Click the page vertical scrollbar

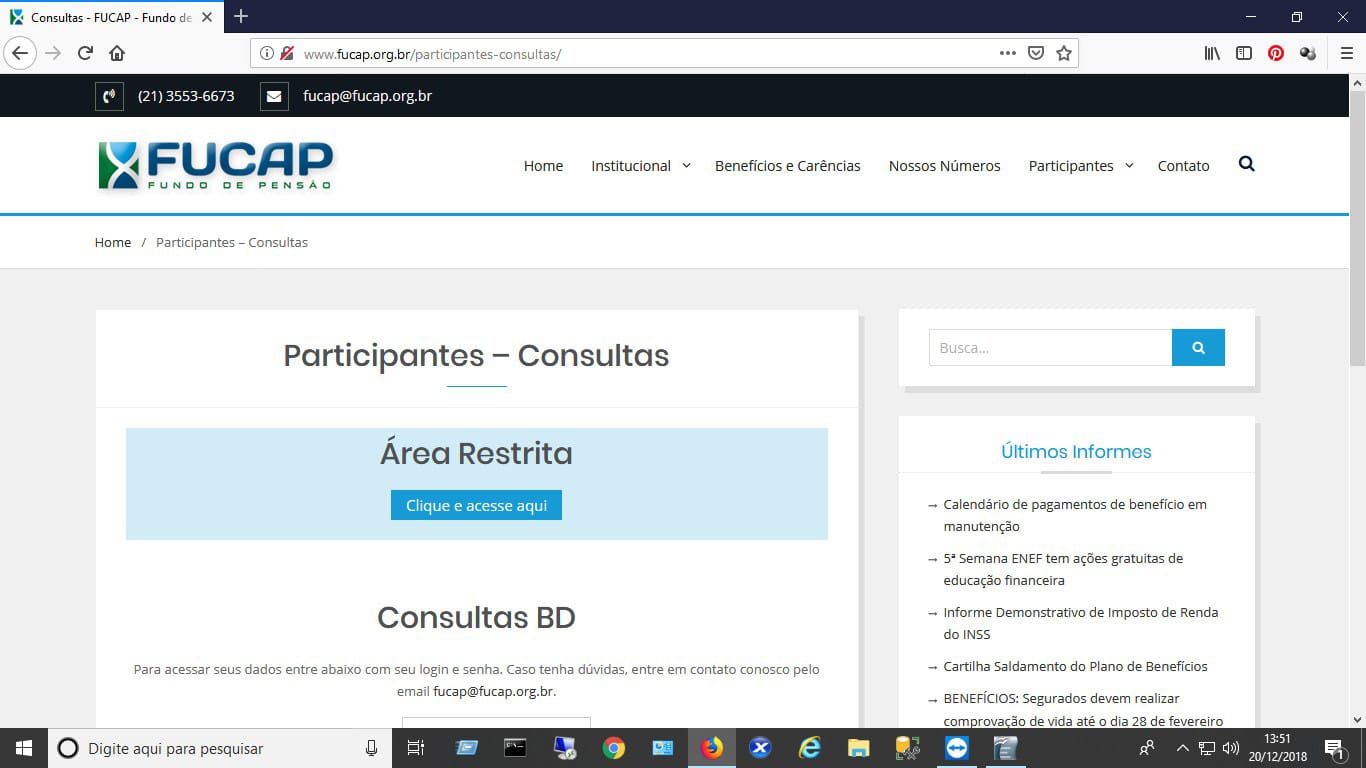pyautogui.click(x=1357, y=400)
